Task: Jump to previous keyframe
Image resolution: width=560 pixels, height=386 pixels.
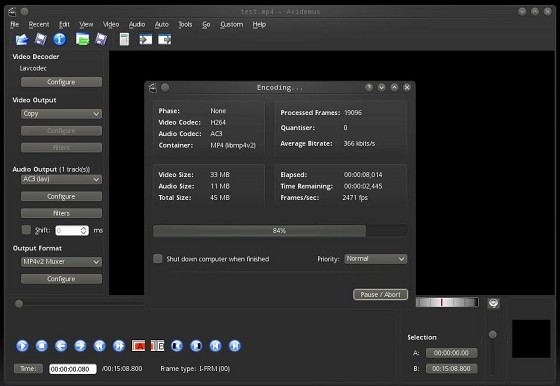Action: tap(100, 346)
